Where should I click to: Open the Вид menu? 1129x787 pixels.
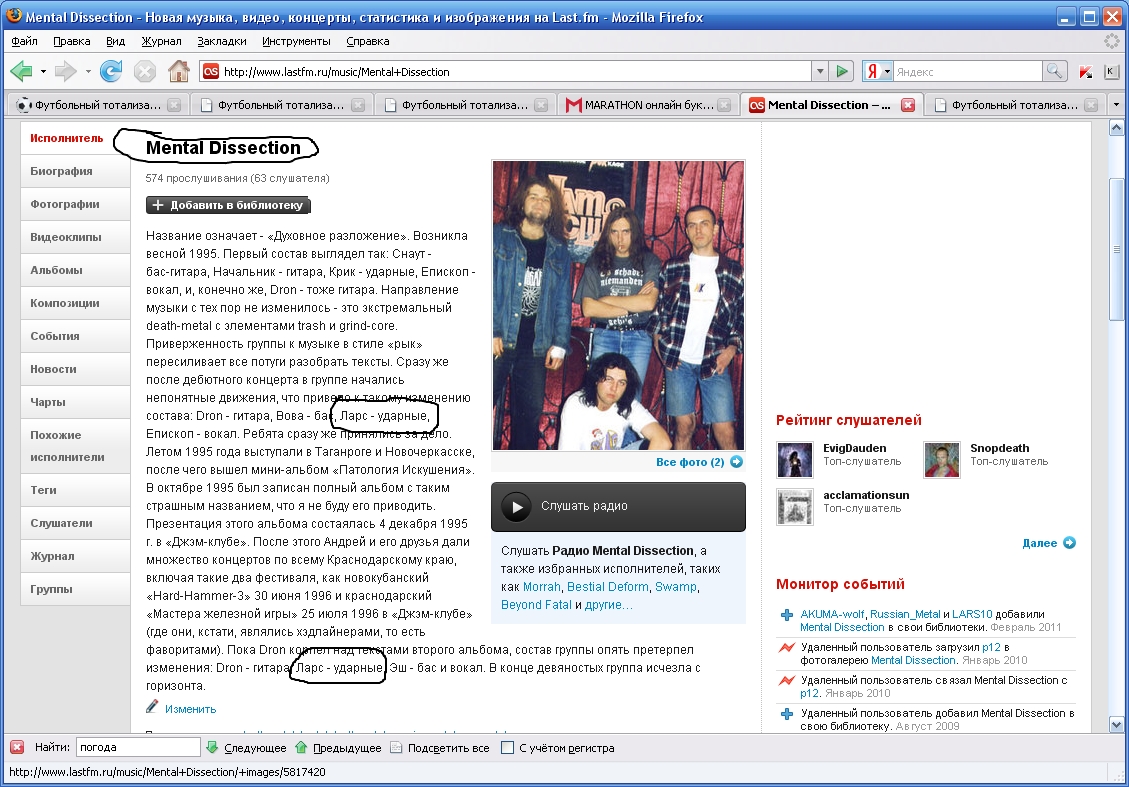(115, 41)
